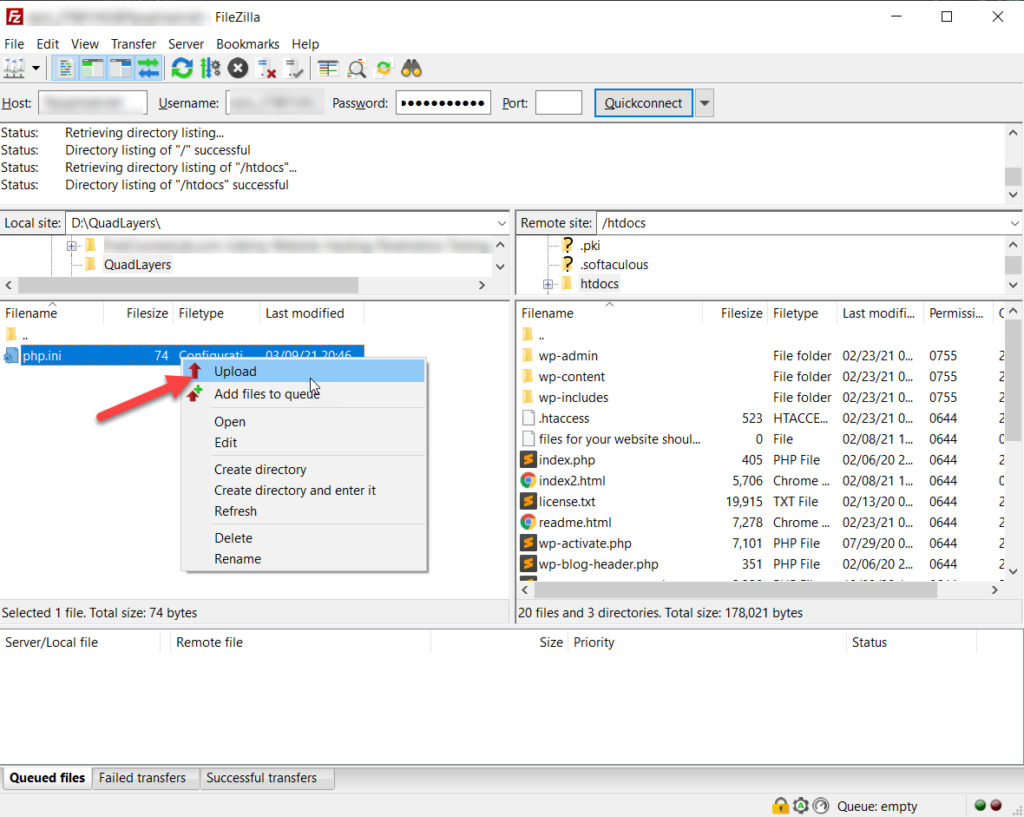Expand the blurred folder in local tree
1024x817 pixels.
71,246
